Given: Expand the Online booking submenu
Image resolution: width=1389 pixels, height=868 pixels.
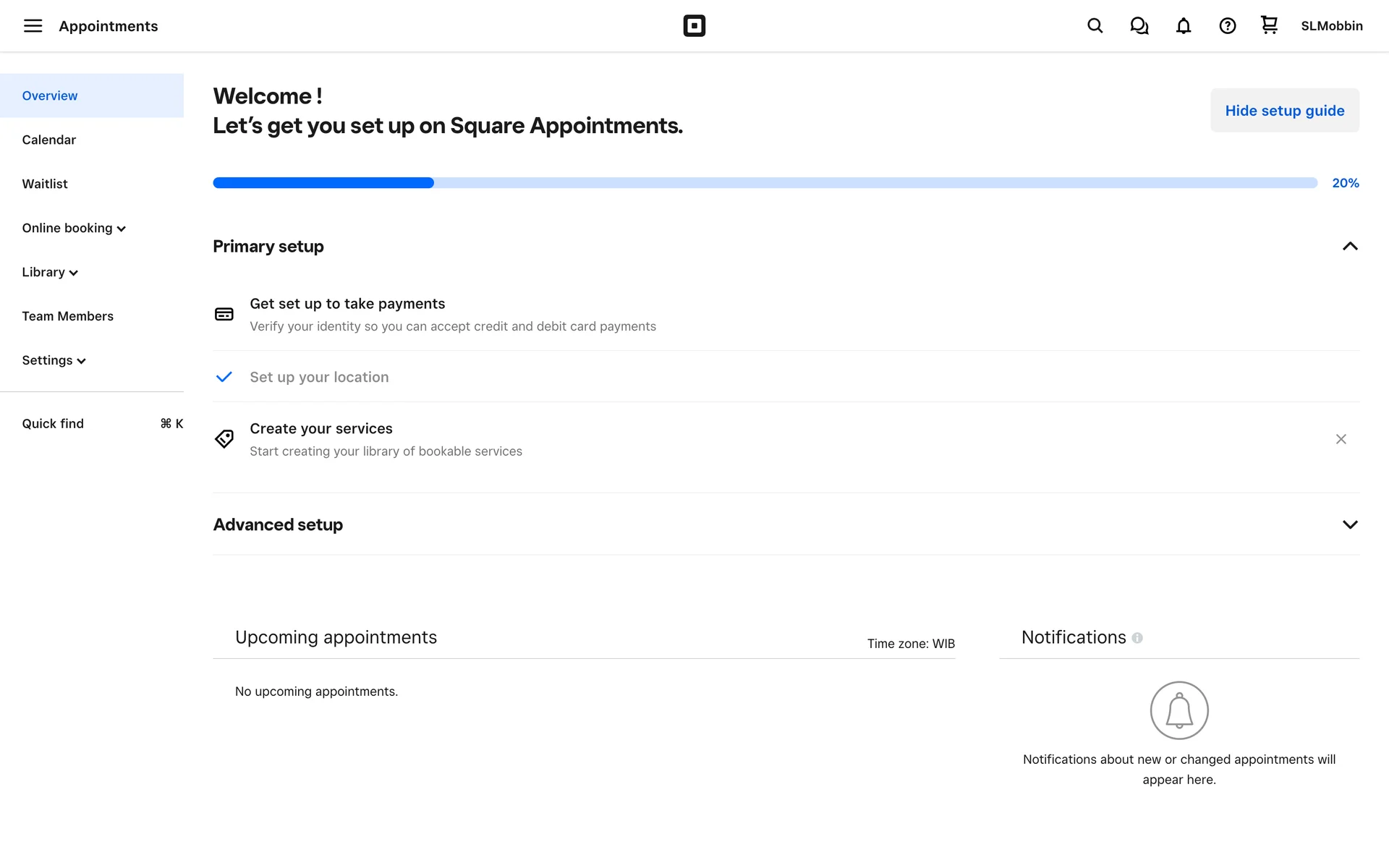Looking at the screenshot, I should [74, 229].
